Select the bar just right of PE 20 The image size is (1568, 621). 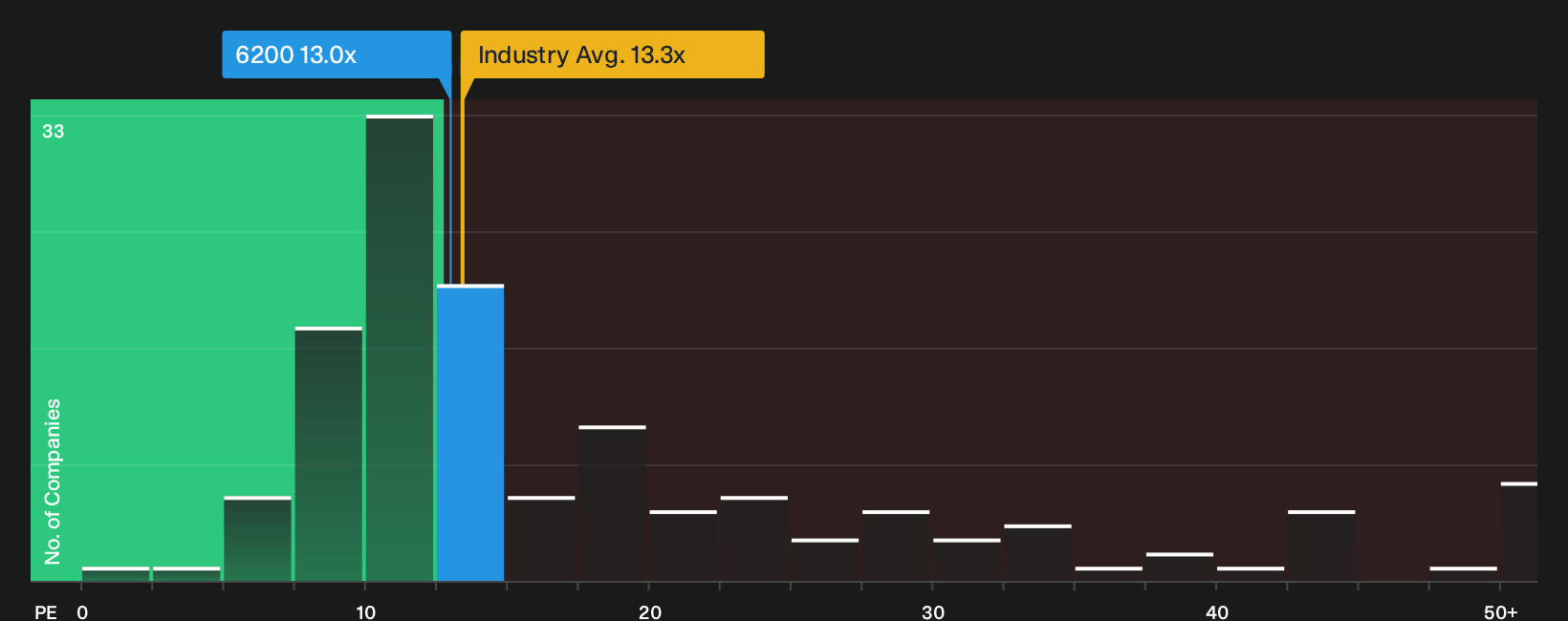683,546
